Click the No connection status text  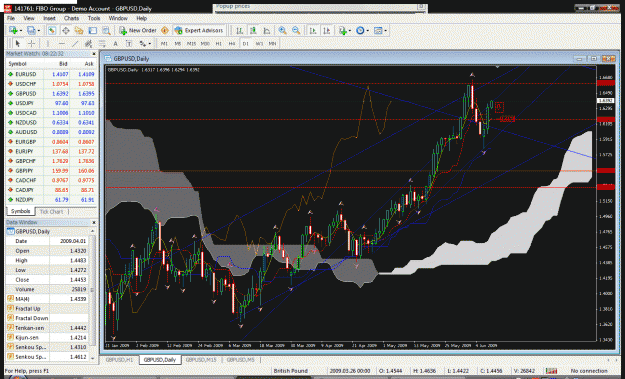point(589,371)
